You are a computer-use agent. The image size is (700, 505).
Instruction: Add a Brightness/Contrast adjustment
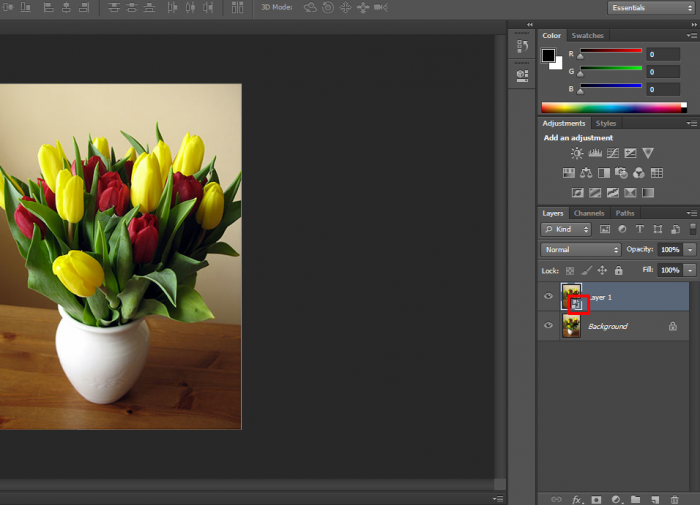pyautogui.click(x=577, y=153)
